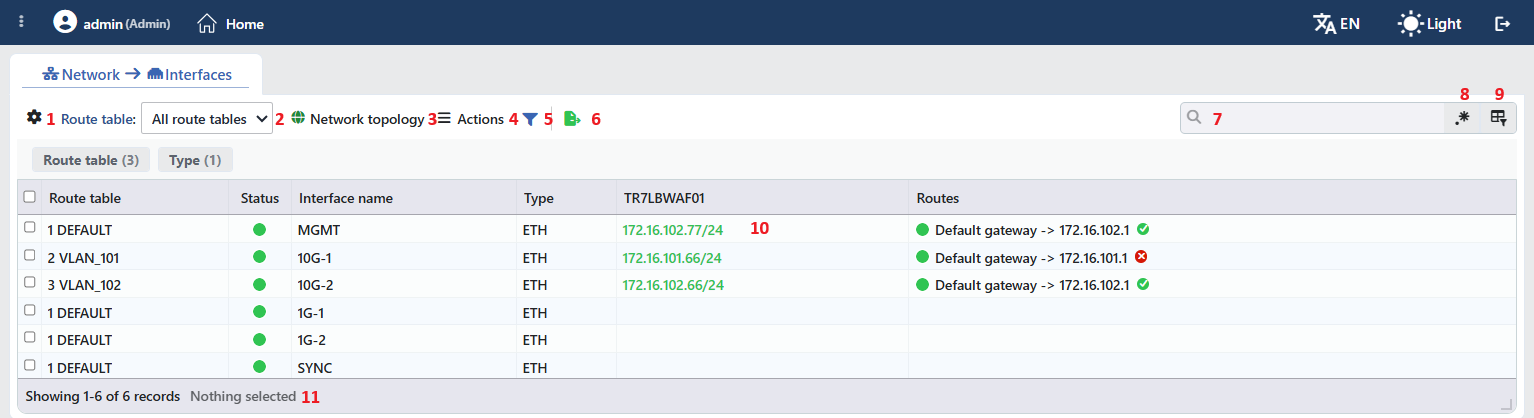Click green check in the 10G-2 route
Screen dimensions: 1534x418
pos(1143,284)
